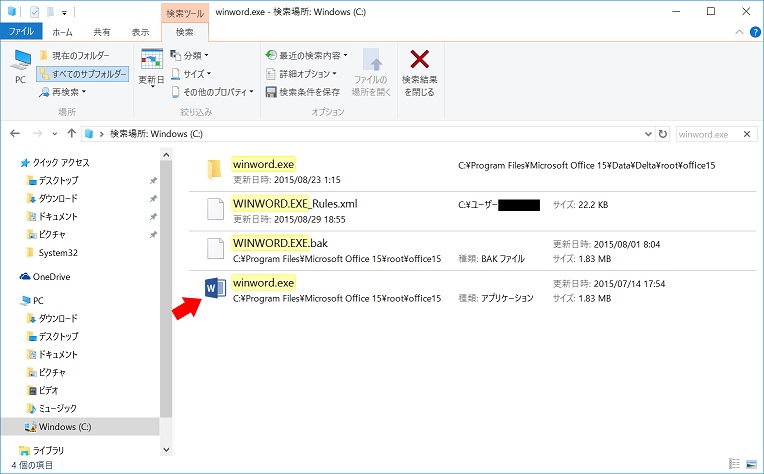The width and height of the screenshot is (764, 474).
Task: Open ドキュメント under Quick Access
Action: point(52,217)
